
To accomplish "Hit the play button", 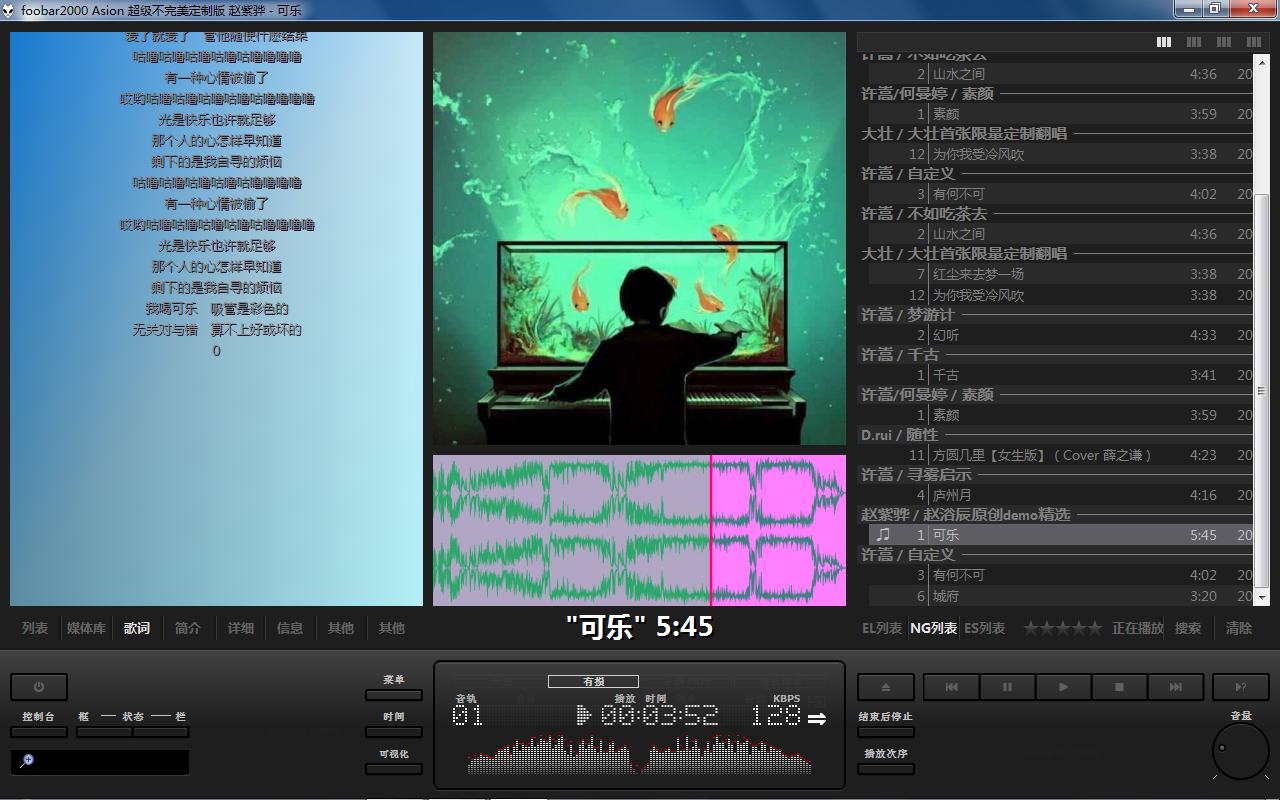I will (1064, 687).
